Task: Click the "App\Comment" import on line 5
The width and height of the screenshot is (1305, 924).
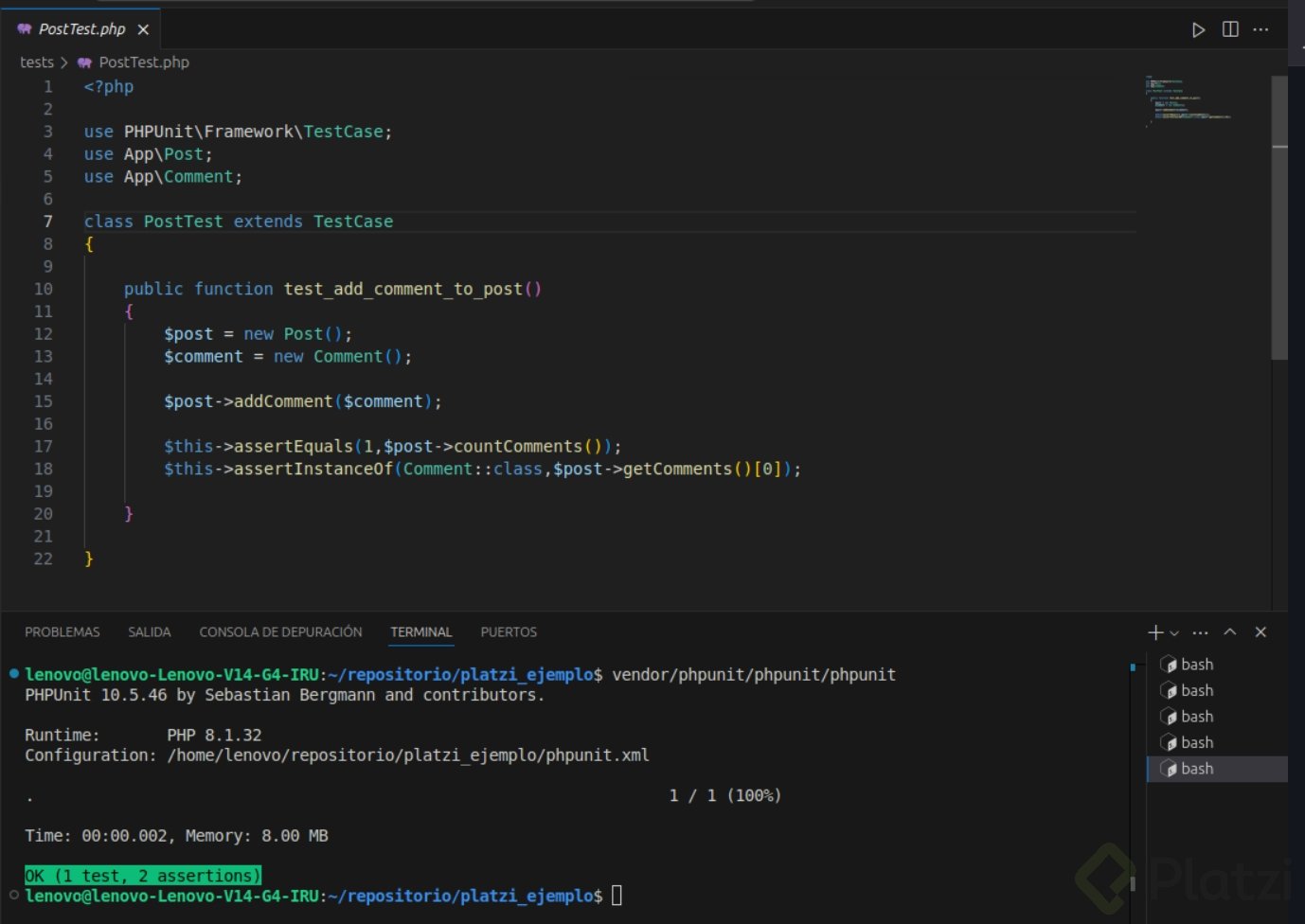Action: [x=179, y=177]
